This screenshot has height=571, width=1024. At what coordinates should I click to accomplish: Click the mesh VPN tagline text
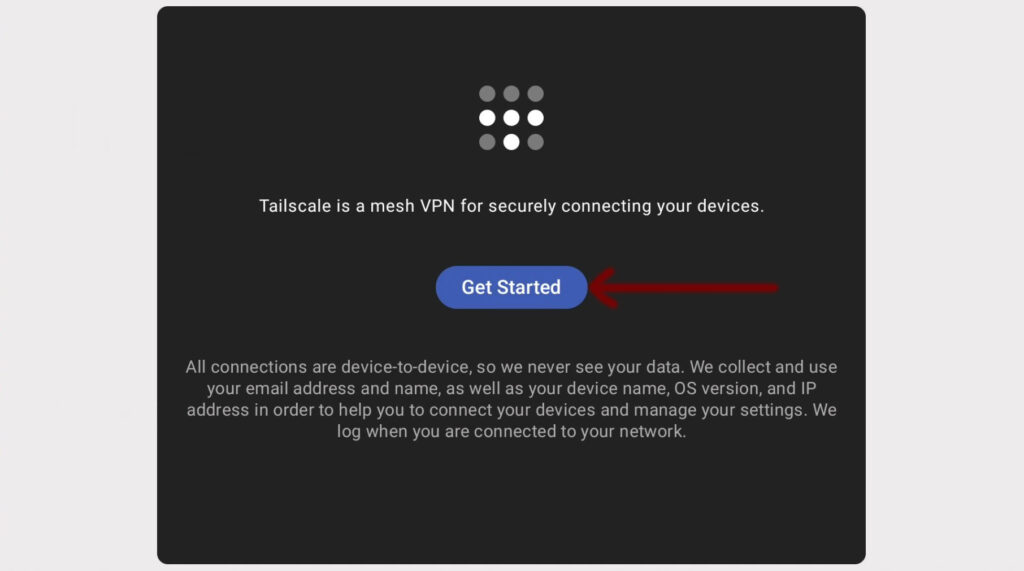[511, 206]
